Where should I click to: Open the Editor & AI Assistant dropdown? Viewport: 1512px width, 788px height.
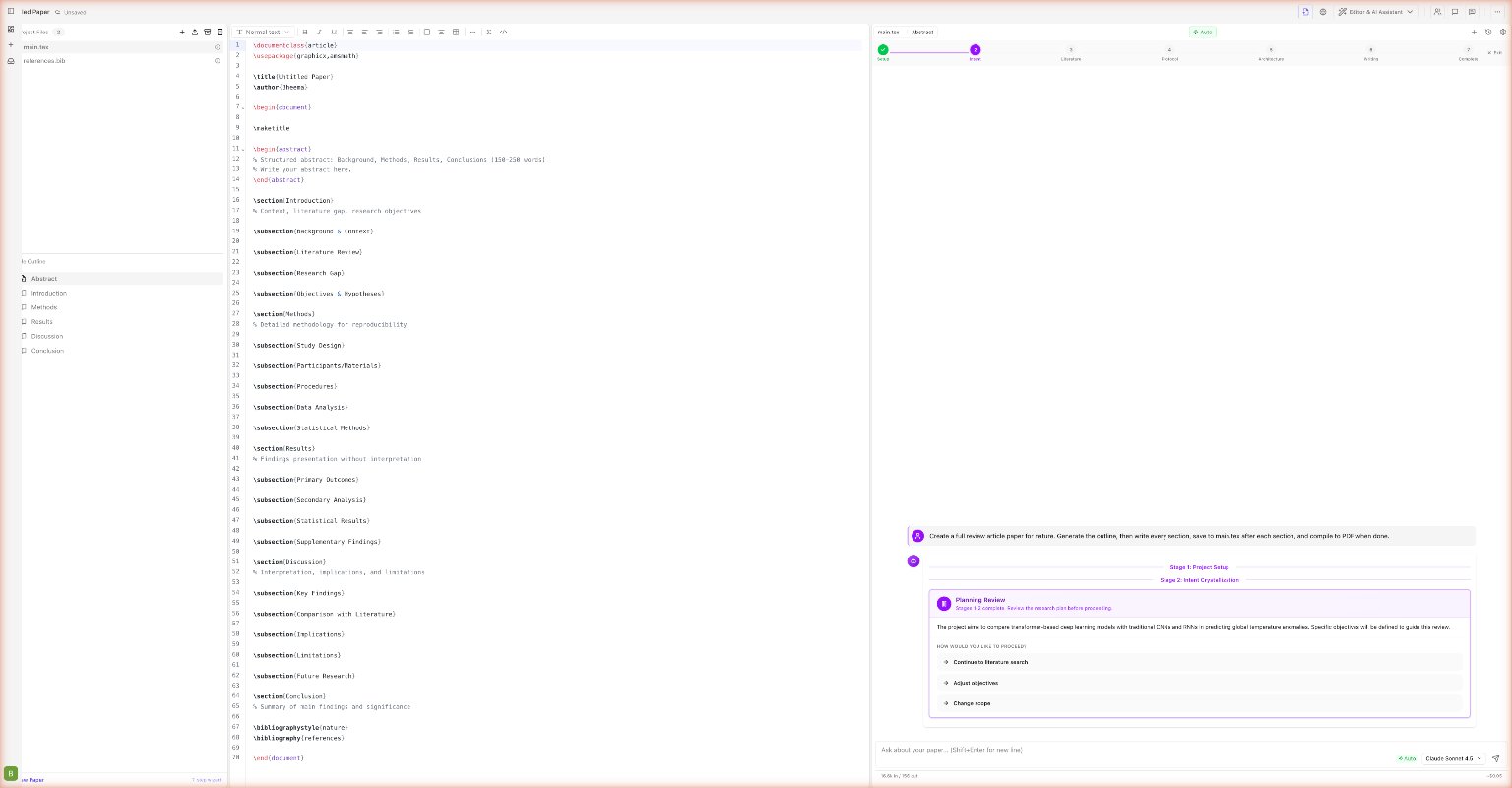point(1374,12)
